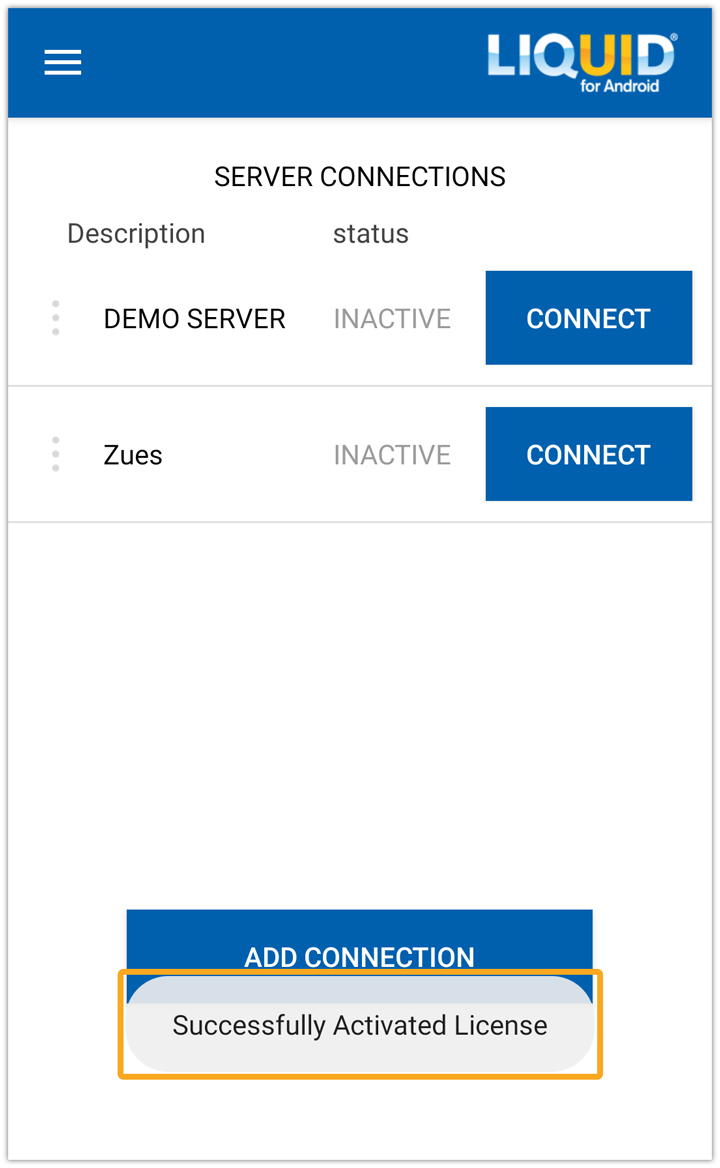Viewport: 720px width, 1168px height.
Task: Click the Description column header
Action: [136, 234]
